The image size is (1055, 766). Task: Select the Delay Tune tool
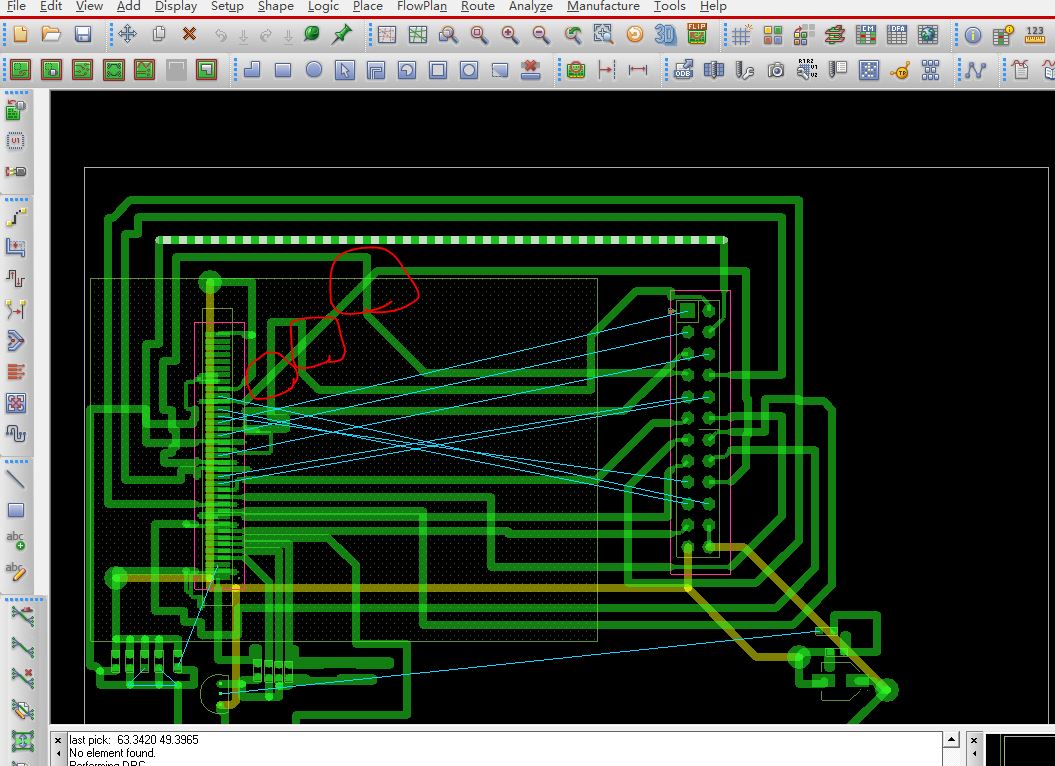(16, 279)
